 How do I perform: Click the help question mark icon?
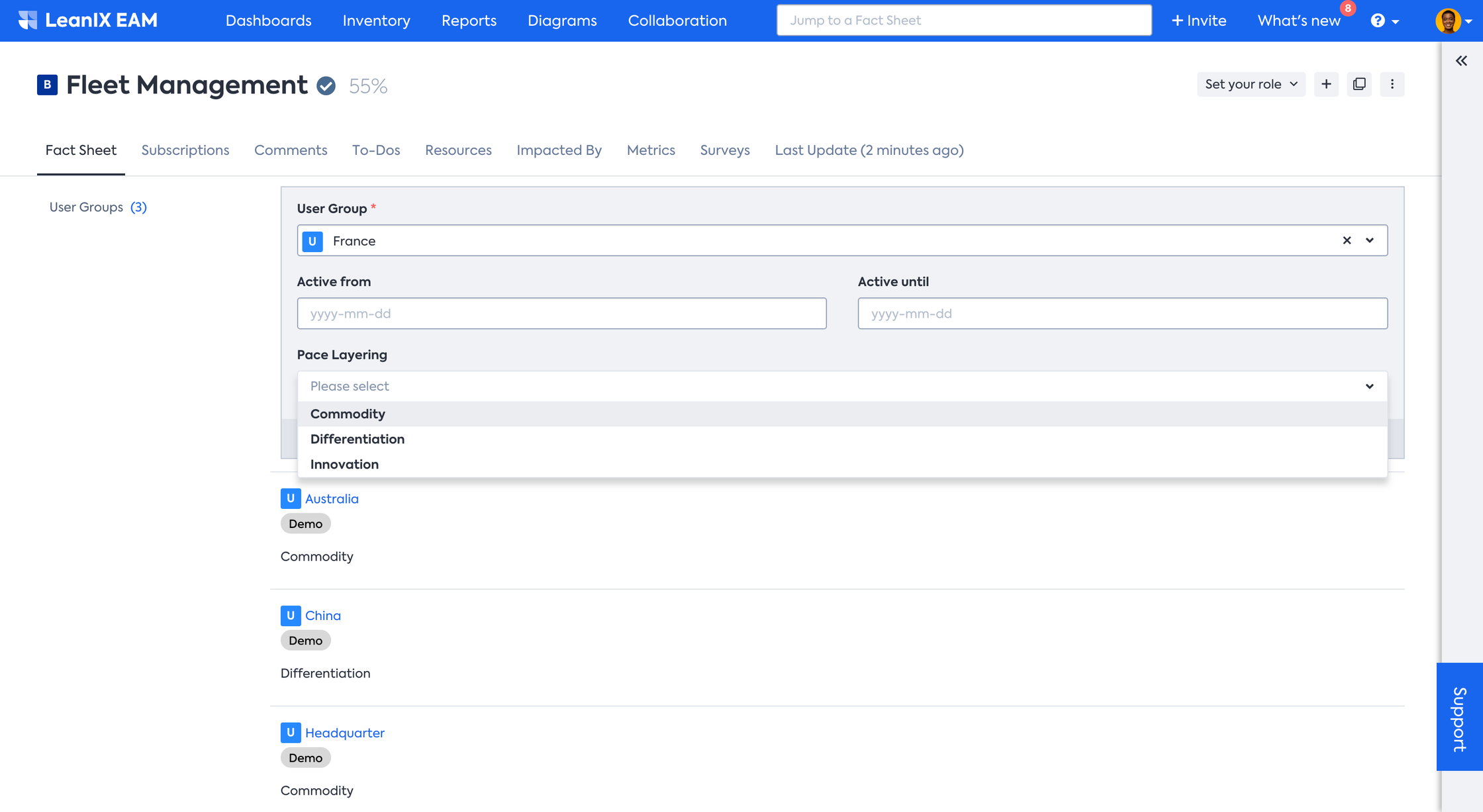coord(1378,21)
